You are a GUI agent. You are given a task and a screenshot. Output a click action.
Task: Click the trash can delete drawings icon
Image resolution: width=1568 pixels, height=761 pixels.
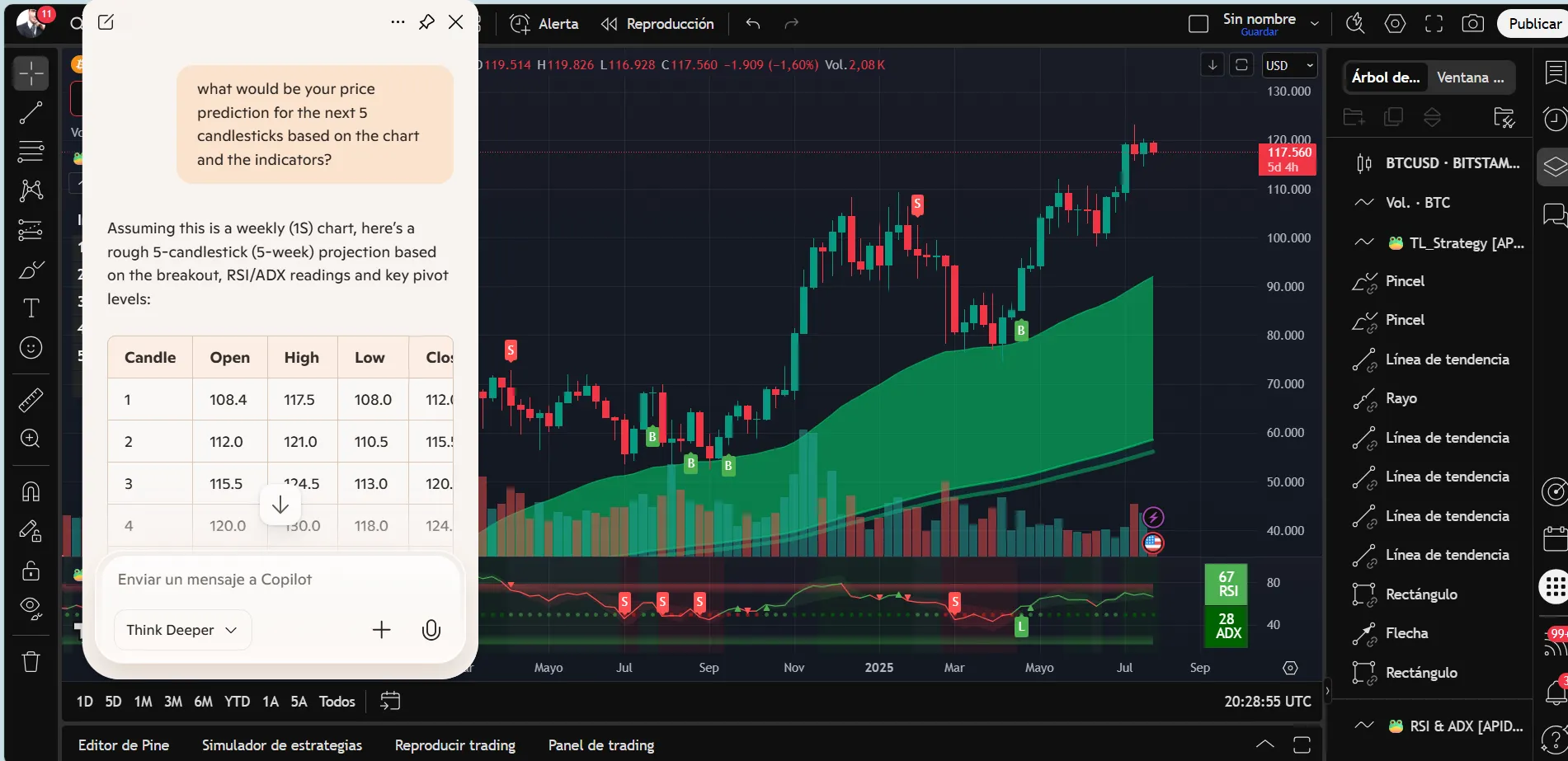[31, 661]
